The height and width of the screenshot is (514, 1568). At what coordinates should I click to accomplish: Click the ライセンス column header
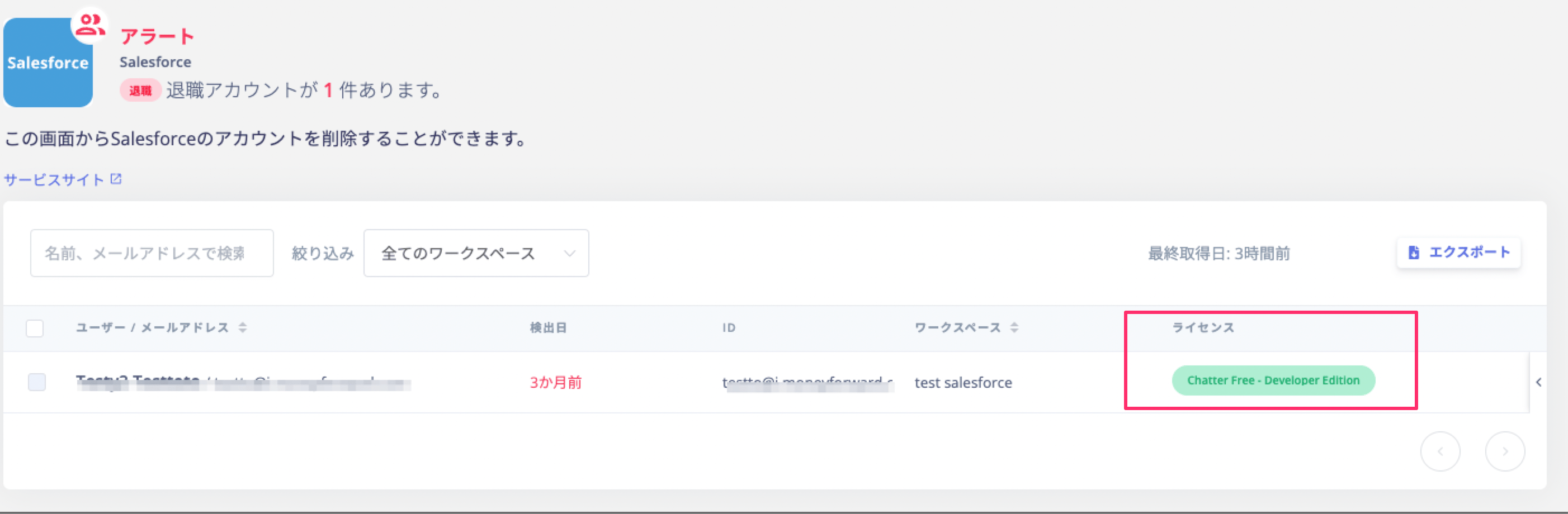pos(1203,328)
